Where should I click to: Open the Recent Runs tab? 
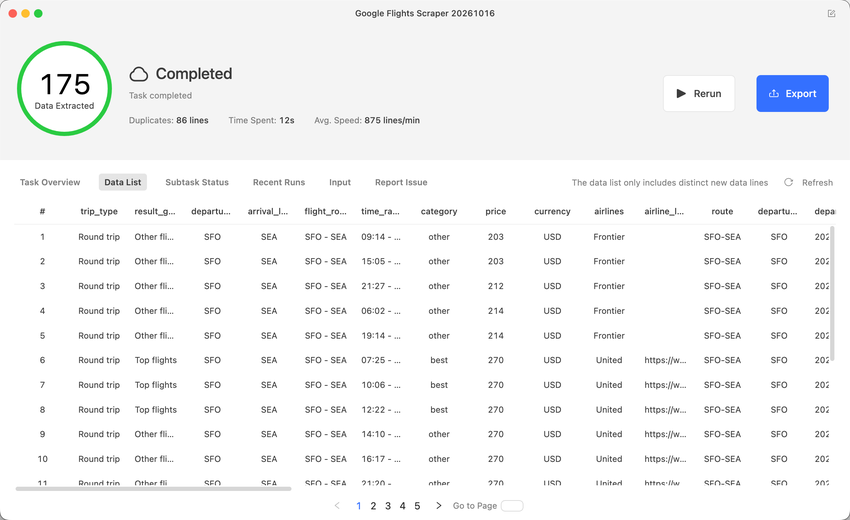click(x=279, y=182)
